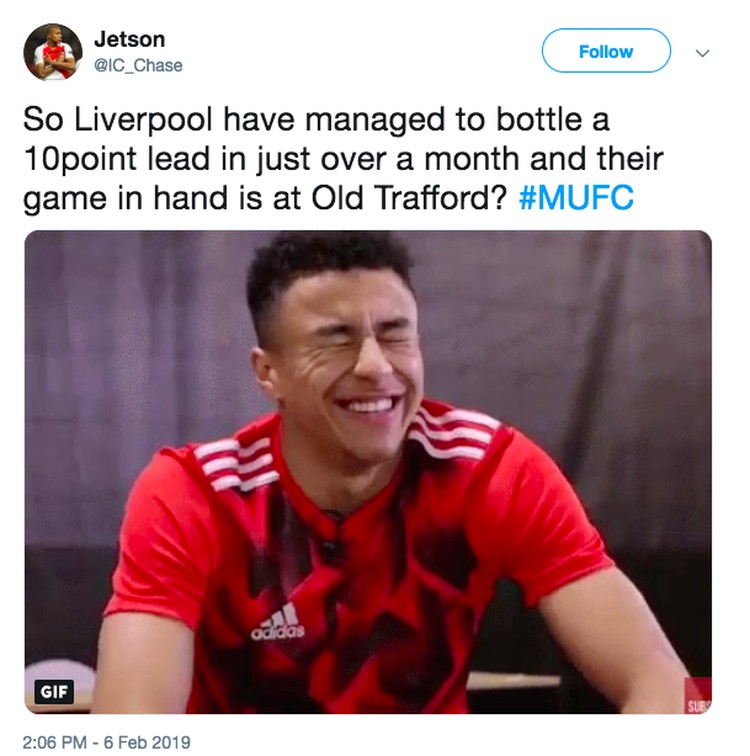Open the @IC_Chase handle link
This screenshot has width=750, height=756.
[138, 65]
